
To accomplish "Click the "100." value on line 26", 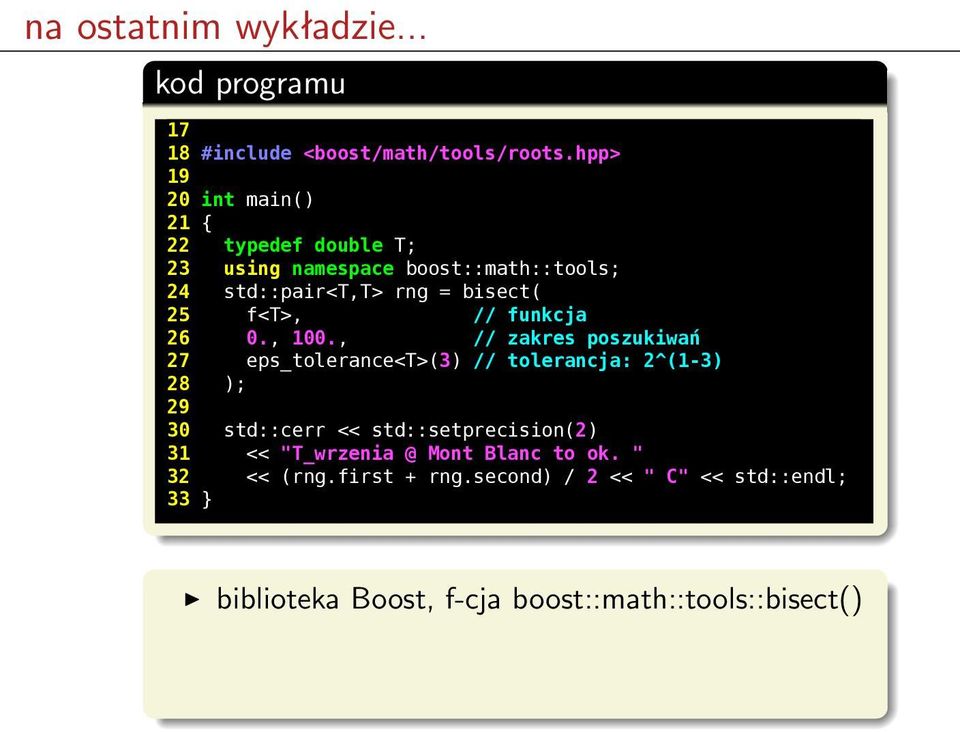I will 314,338.
